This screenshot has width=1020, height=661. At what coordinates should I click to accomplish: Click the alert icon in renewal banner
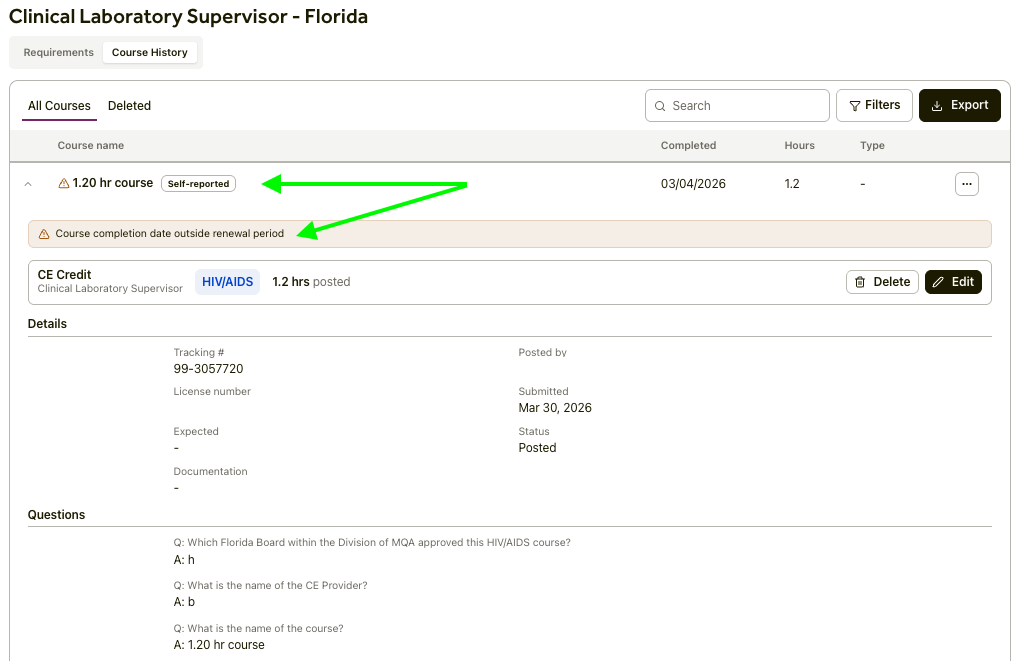43,234
